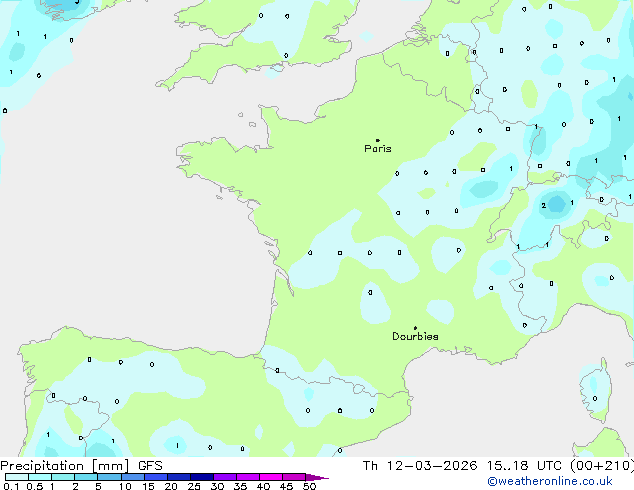634x490 pixels.
Task: Click the '15..18 UTC' time range text
Action: (x=524, y=466)
